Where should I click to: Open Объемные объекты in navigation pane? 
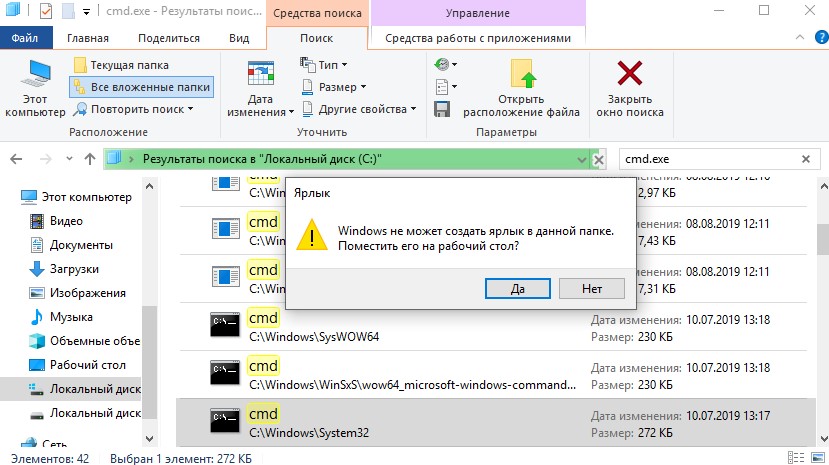coord(85,341)
